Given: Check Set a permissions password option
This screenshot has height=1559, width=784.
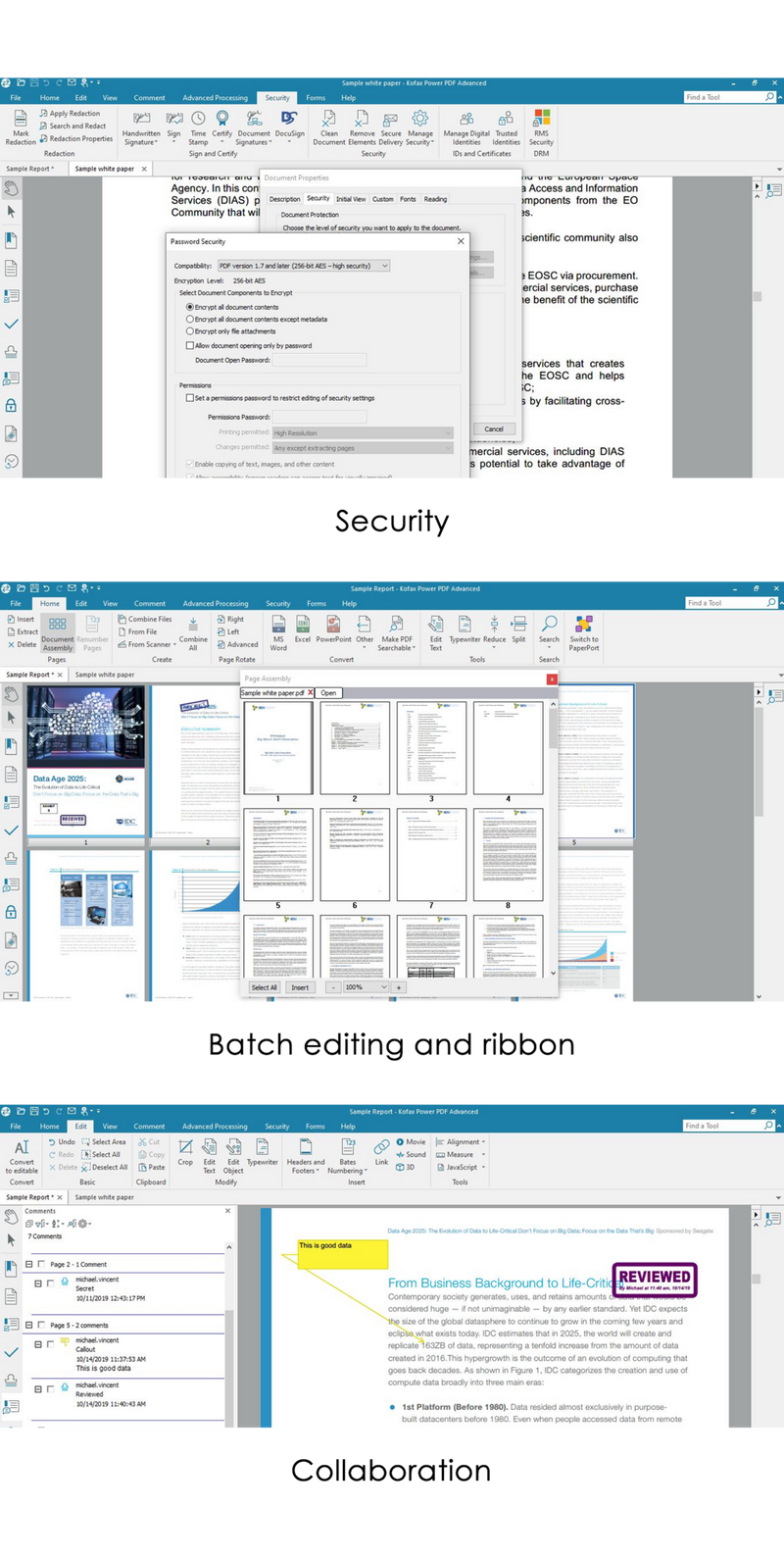Looking at the screenshot, I should click(x=190, y=398).
